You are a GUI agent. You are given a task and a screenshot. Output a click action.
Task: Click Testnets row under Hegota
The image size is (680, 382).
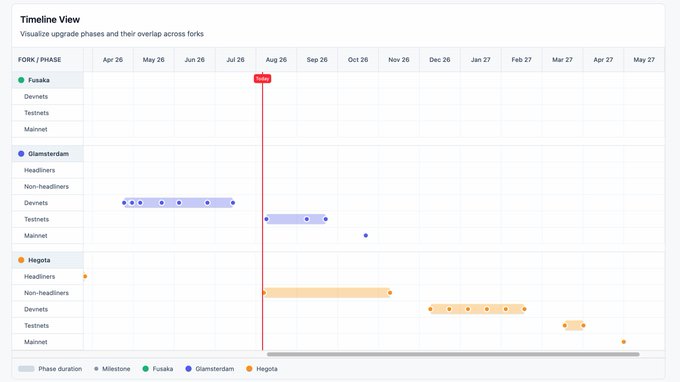click(x=48, y=326)
